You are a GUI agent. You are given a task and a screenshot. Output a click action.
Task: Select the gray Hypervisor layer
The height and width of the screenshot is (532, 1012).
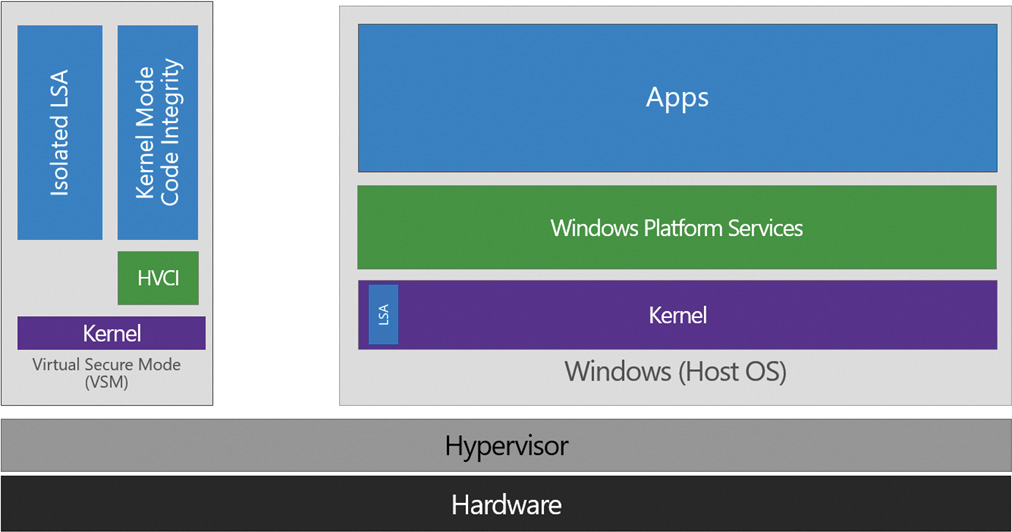(x=506, y=445)
